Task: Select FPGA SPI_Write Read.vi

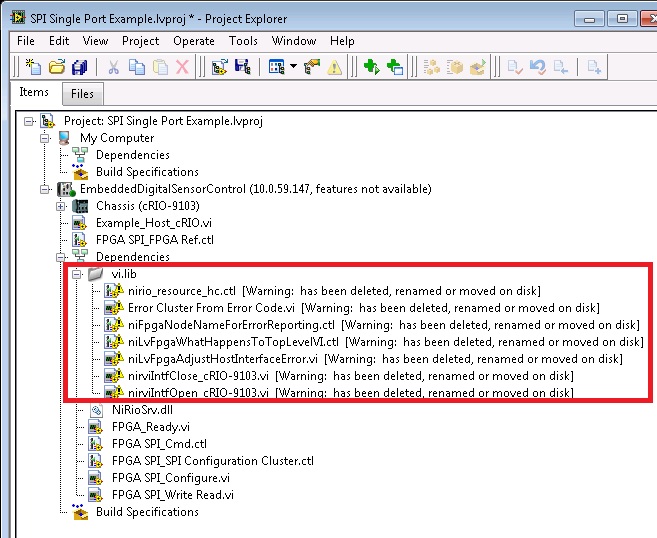Action: pyautogui.click(x=173, y=495)
